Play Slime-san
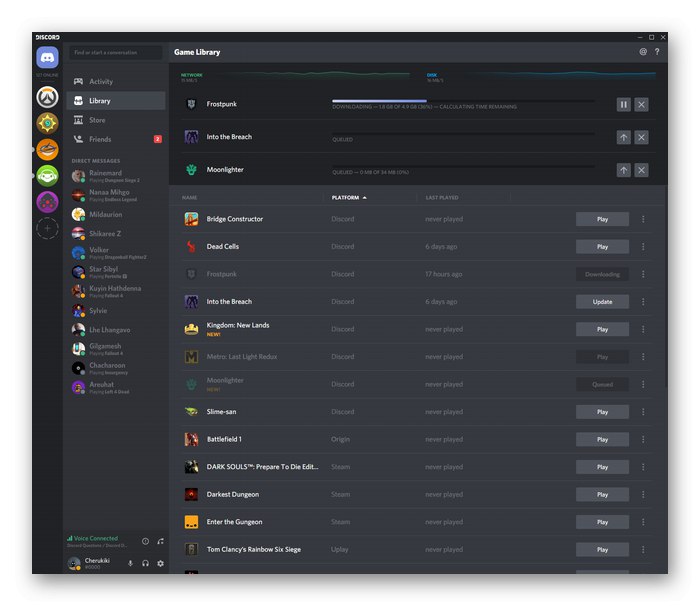 602,412
